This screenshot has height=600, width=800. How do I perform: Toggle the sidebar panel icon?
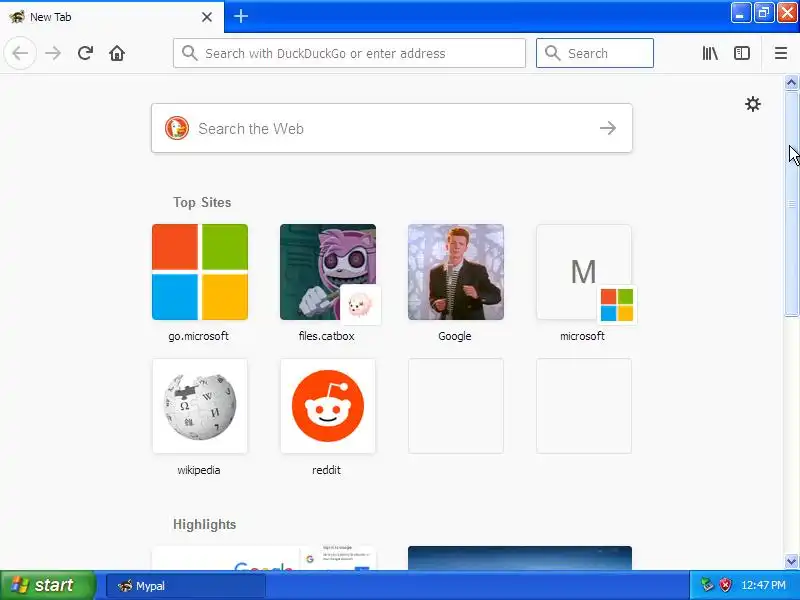point(741,53)
